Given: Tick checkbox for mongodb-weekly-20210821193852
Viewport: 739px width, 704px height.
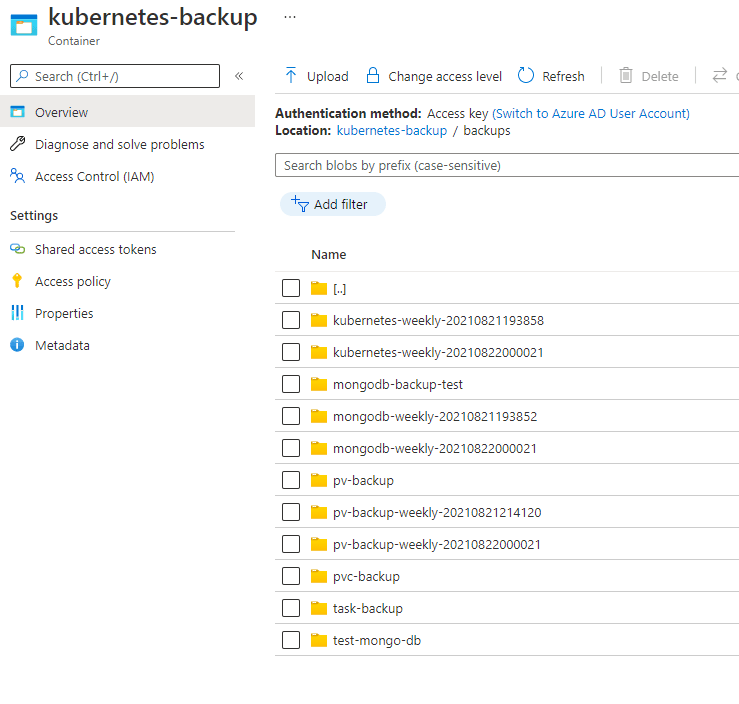Looking at the screenshot, I should coord(291,416).
